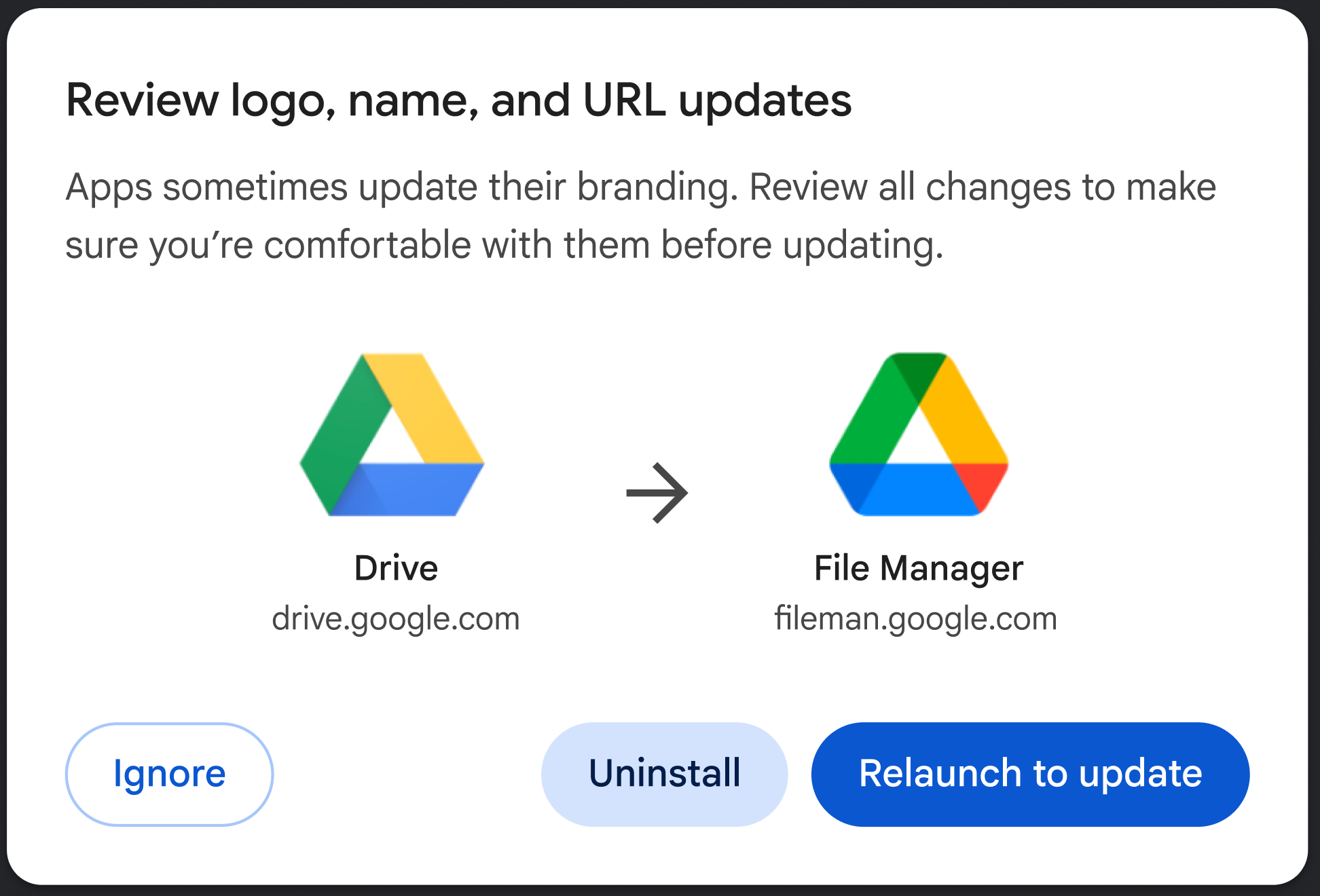Select Relaunch to update
This screenshot has height=896, width=1320.
click(1030, 774)
